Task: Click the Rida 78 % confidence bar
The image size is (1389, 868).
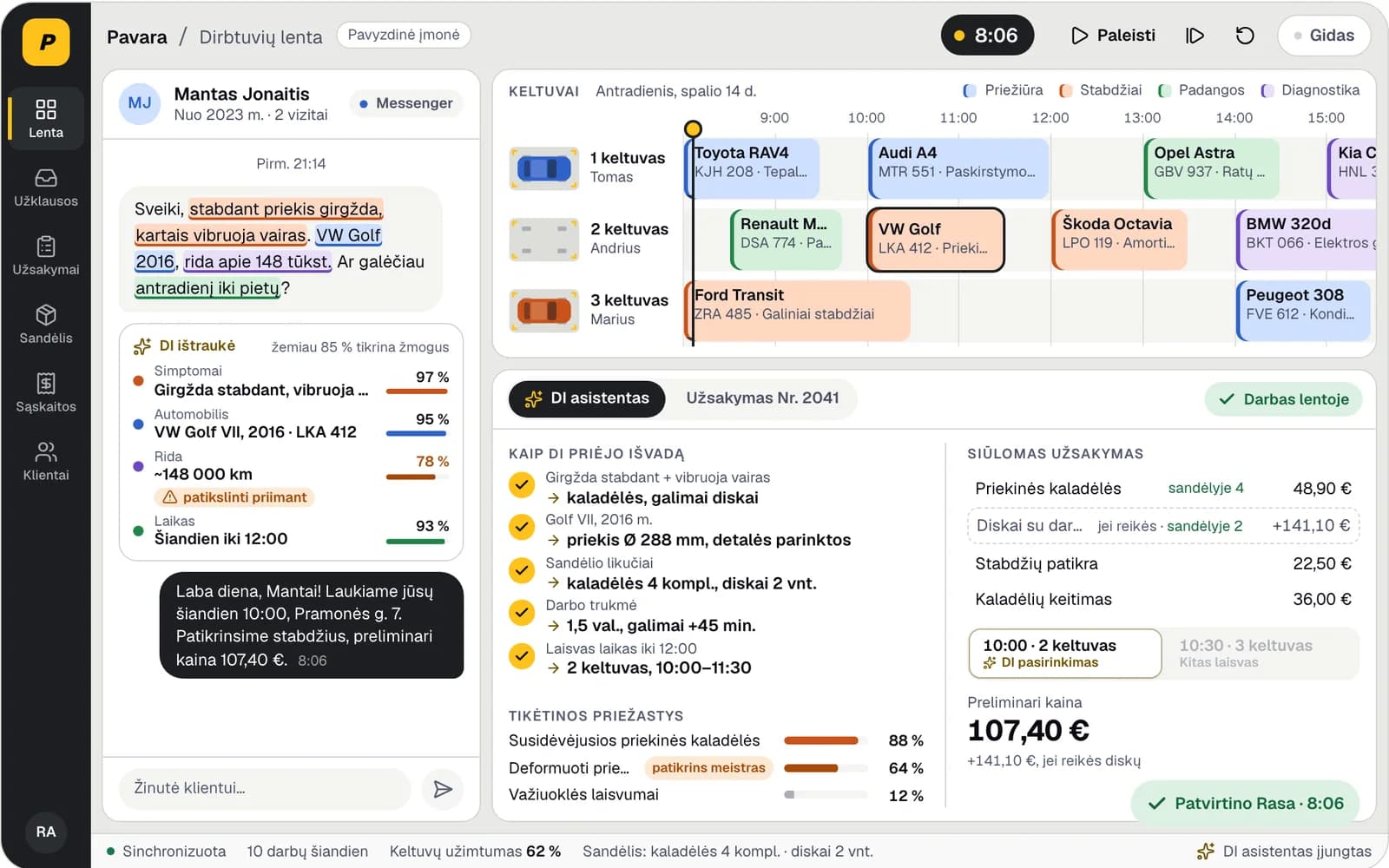Action: (416, 477)
